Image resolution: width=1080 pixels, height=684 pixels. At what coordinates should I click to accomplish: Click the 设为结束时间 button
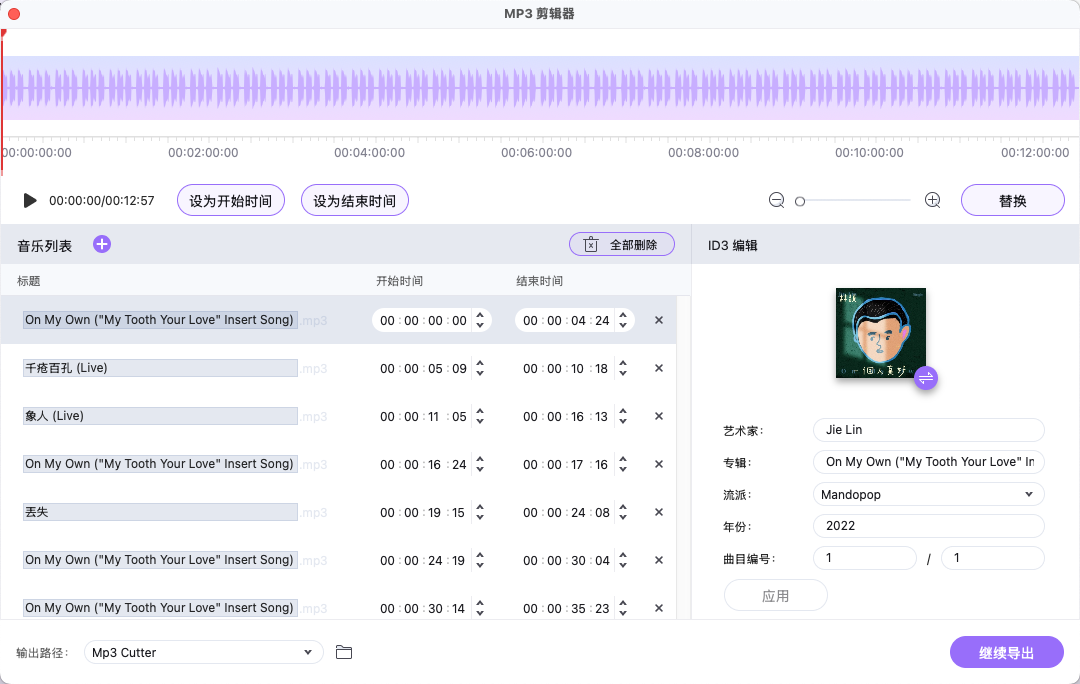[x=354, y=200]
